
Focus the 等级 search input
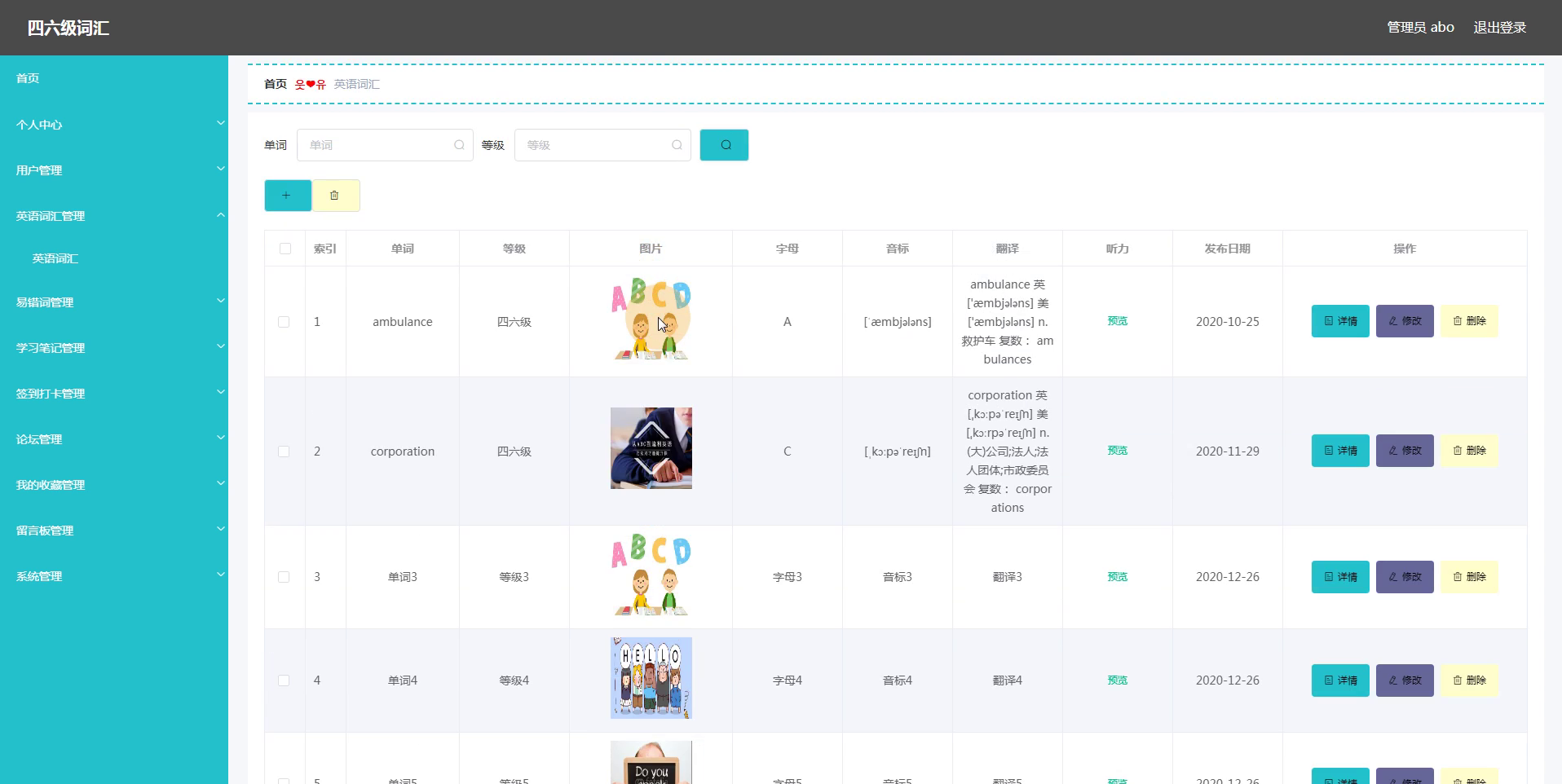[x=602, y=145]
